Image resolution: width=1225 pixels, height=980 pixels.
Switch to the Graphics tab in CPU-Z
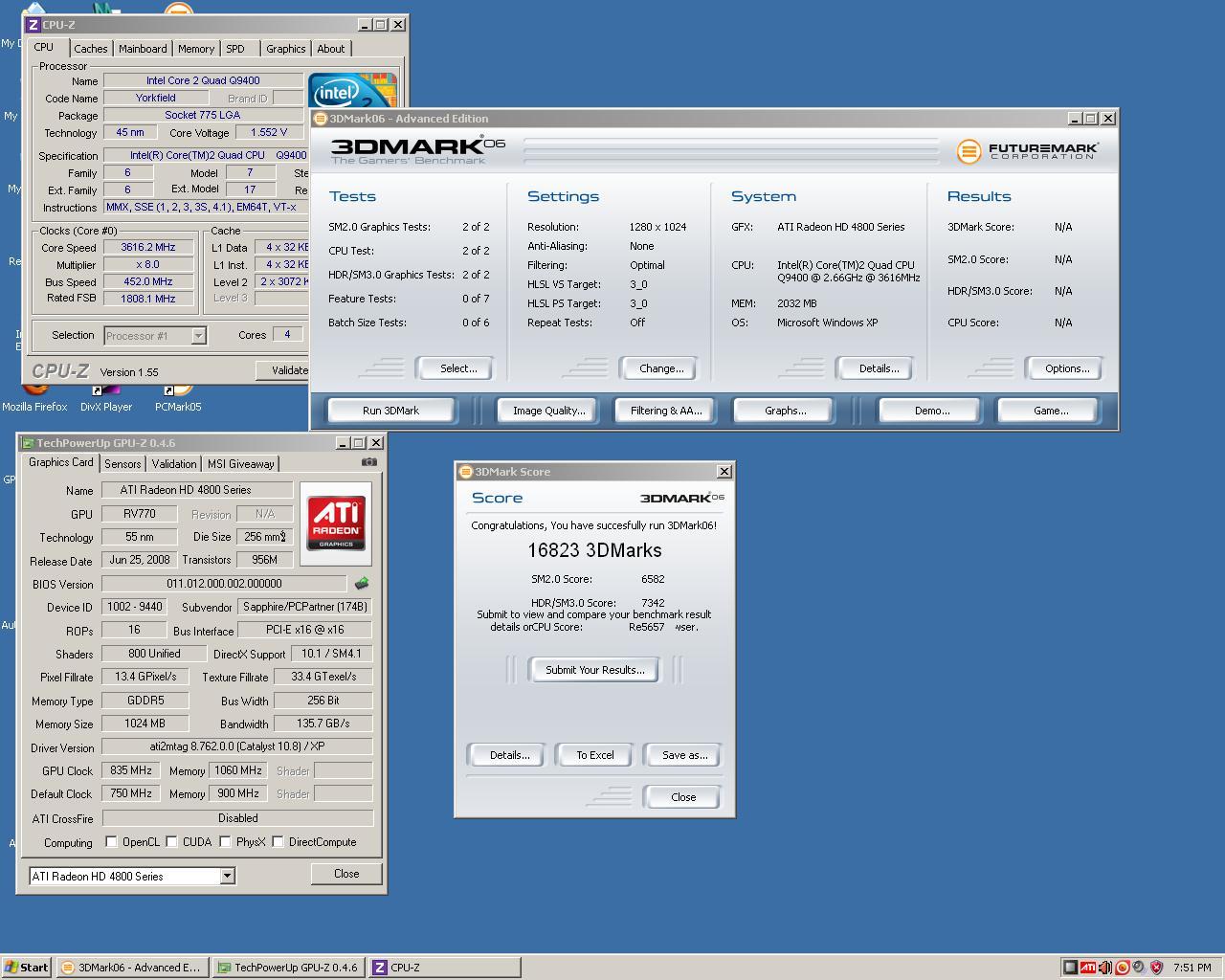click(x=286, y=49)
